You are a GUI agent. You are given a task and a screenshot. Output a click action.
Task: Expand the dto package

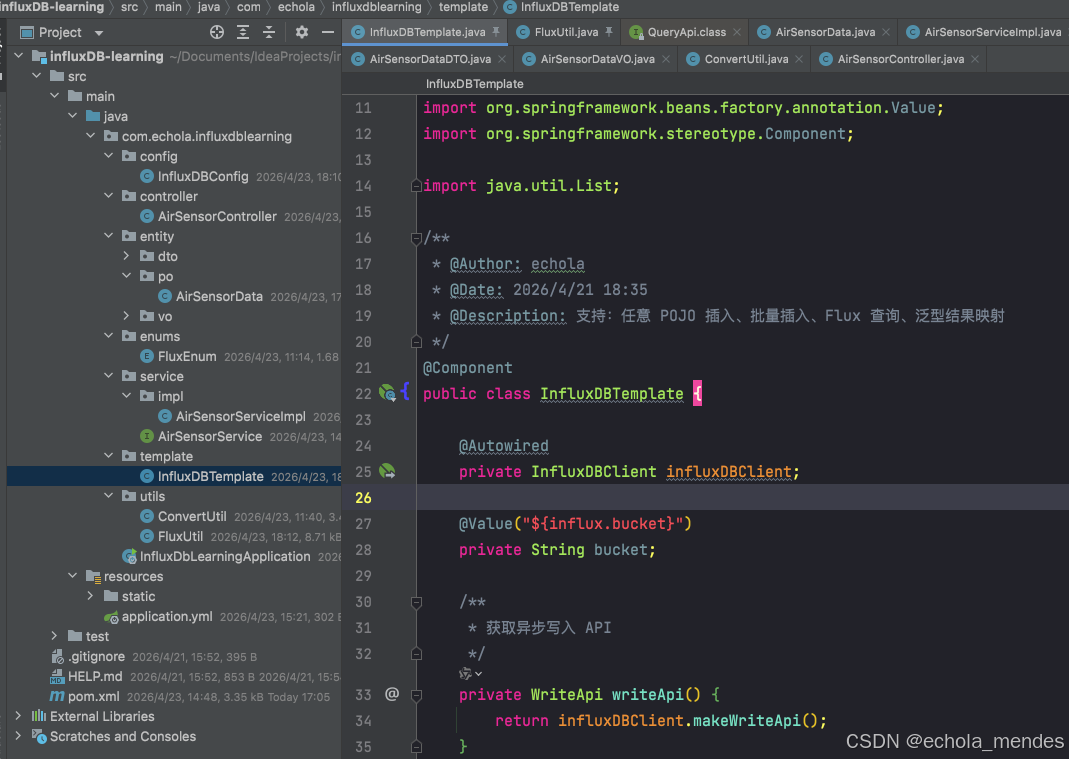(x=126, y=256)
